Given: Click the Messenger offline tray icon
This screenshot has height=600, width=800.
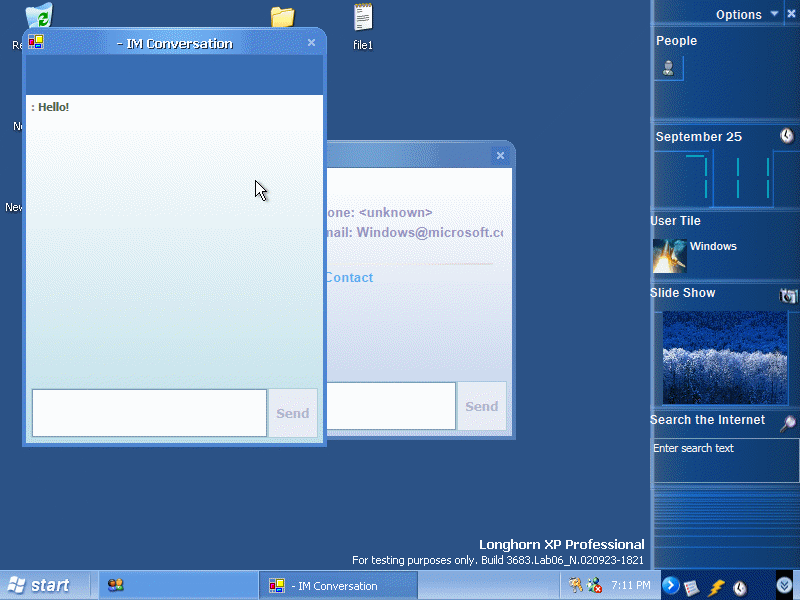Looking at the screenshot, I should click(594, 585).
